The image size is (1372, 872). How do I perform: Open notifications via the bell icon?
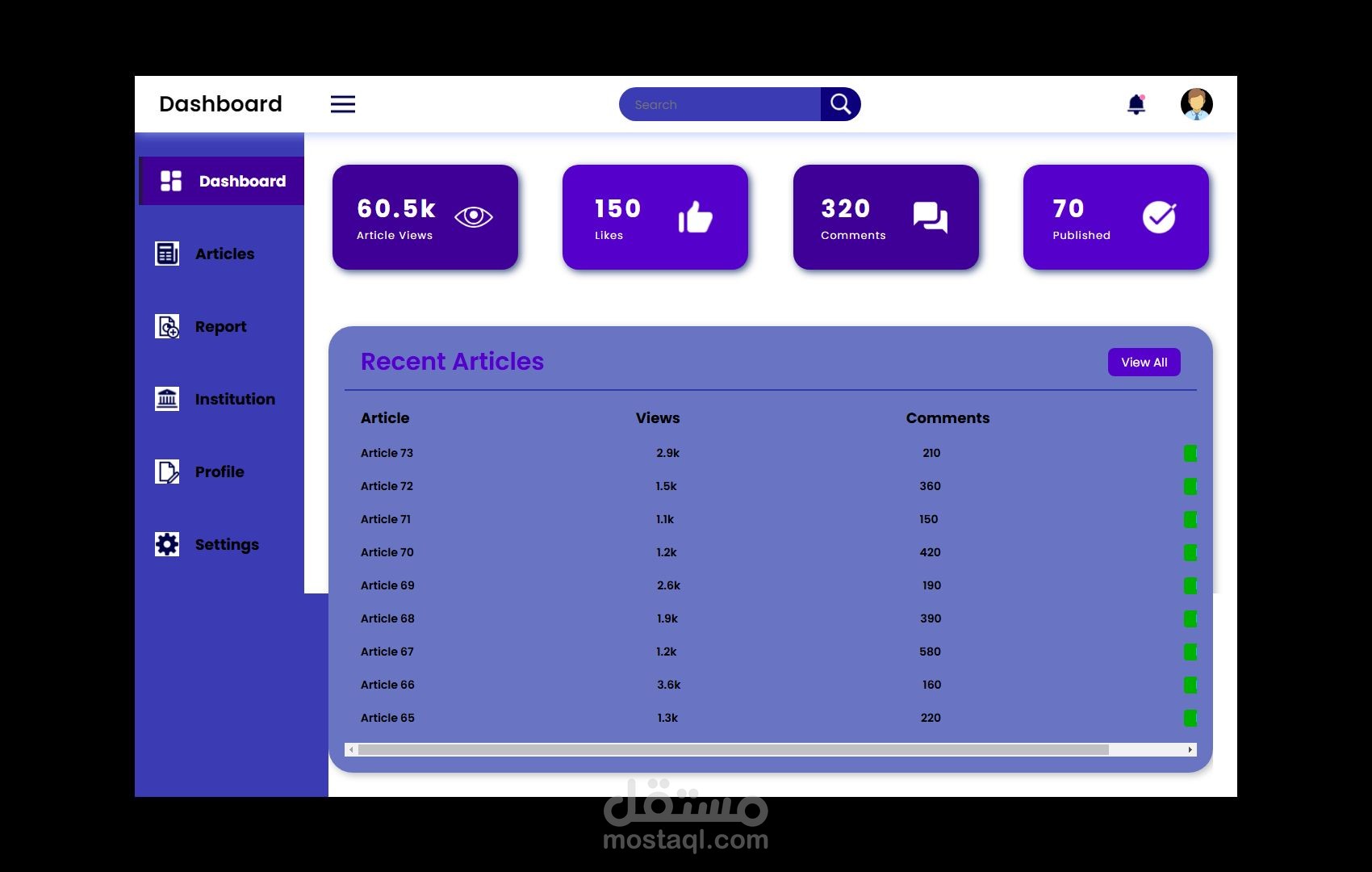pyautogui.click(x=1136, y=104)
